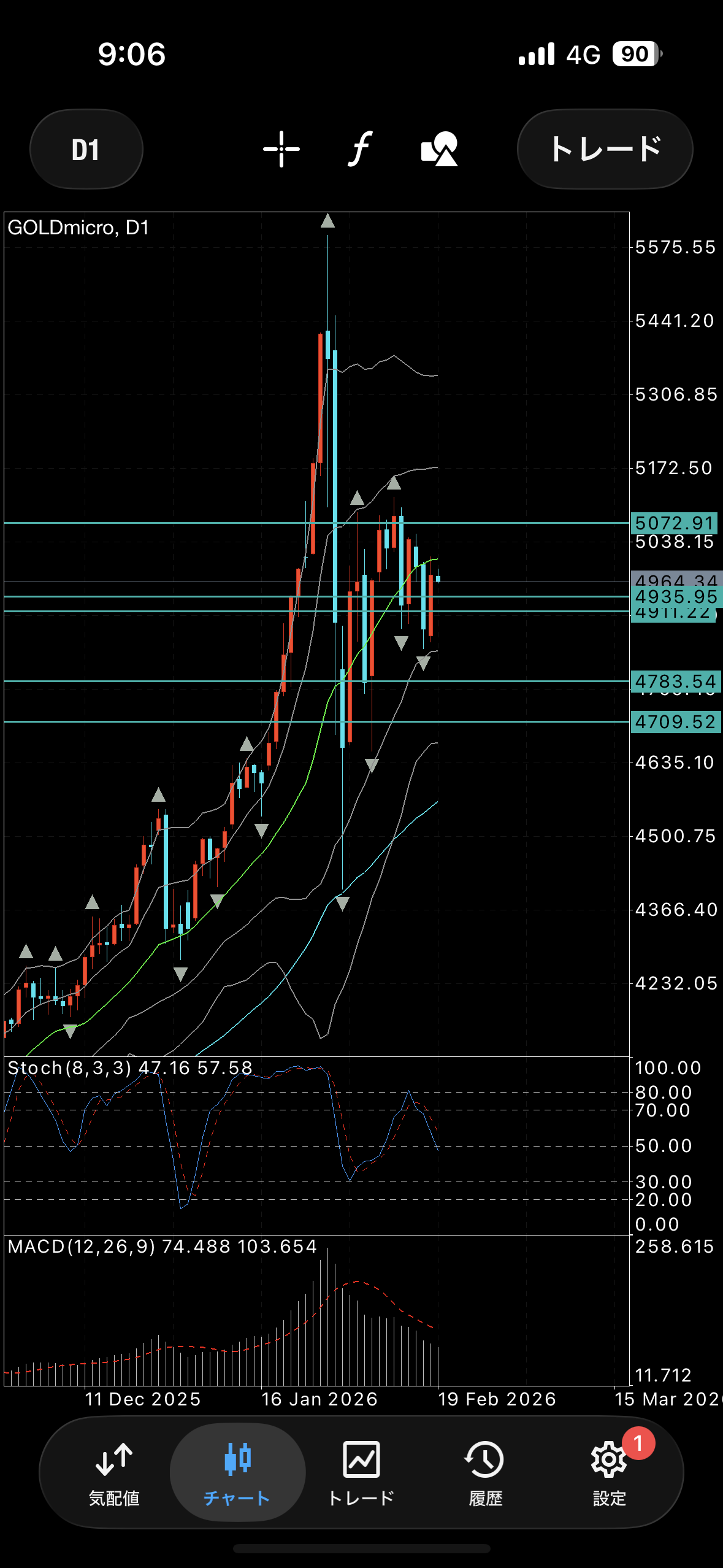The image size is (723, 1568).
Task: Tap the MACD 11.712 scale value
Action: coord(664,1375)
